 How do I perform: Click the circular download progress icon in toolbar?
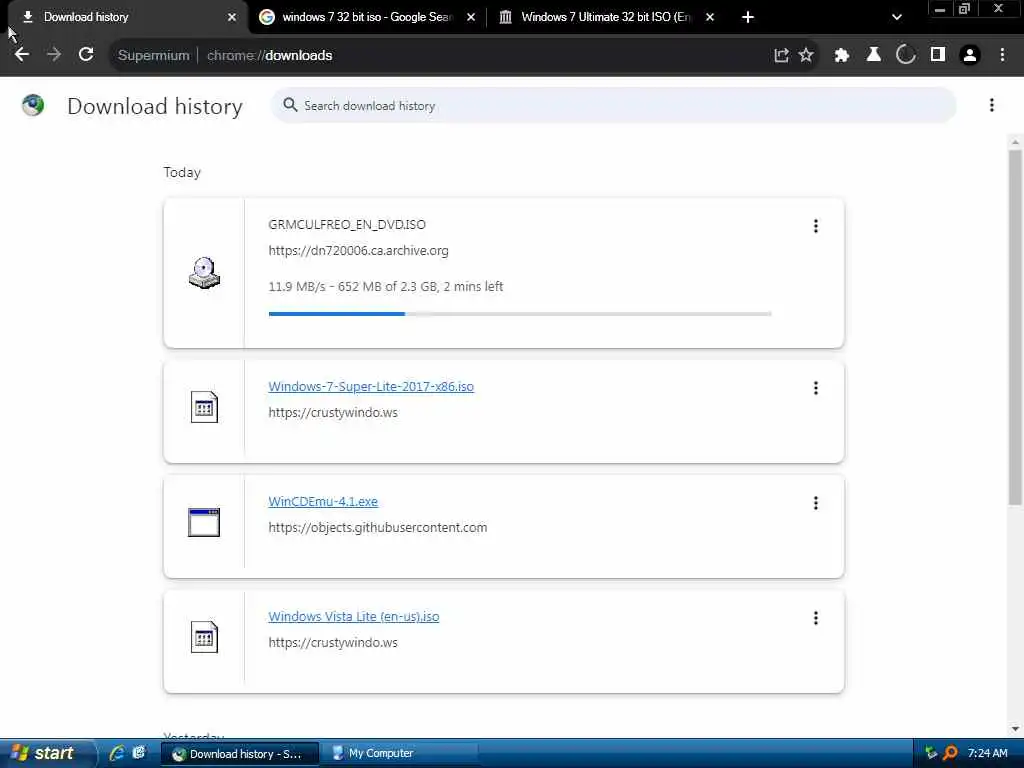pos(906,56)
